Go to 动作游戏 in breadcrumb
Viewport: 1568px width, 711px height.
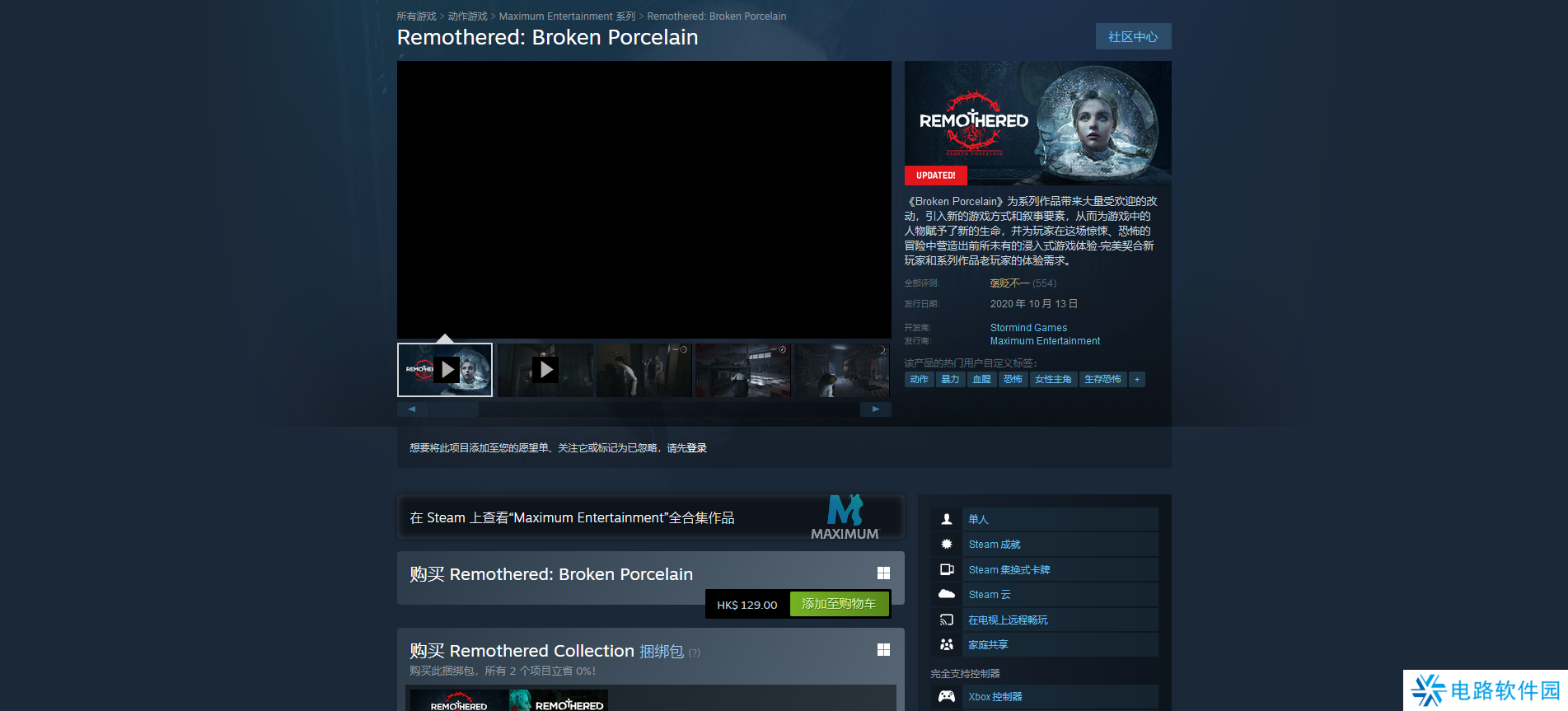[467, 16]
